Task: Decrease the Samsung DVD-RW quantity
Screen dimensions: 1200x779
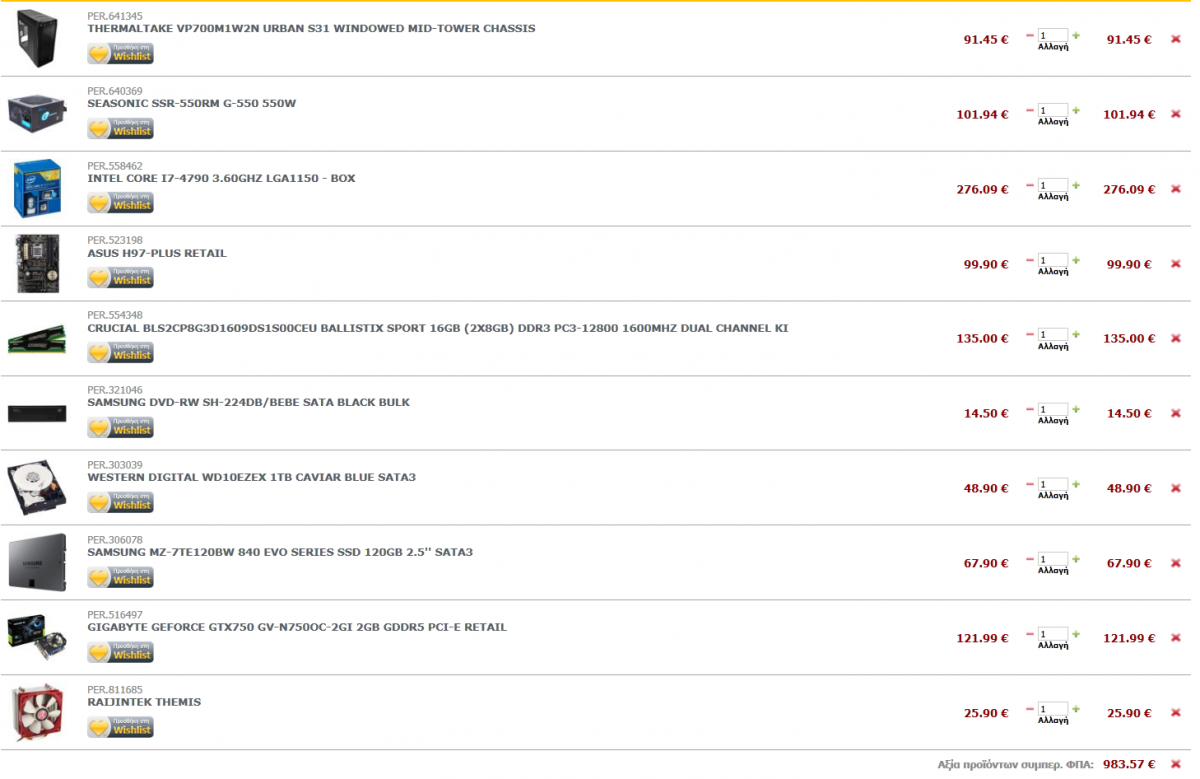Action: pos(1030,410)
